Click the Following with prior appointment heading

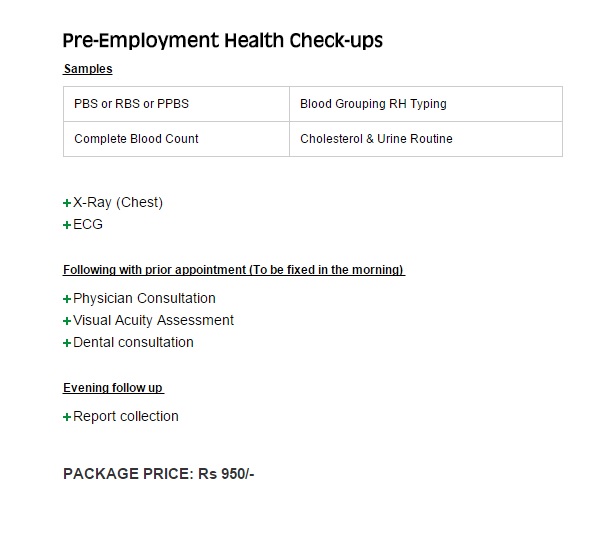pos(234,270)
